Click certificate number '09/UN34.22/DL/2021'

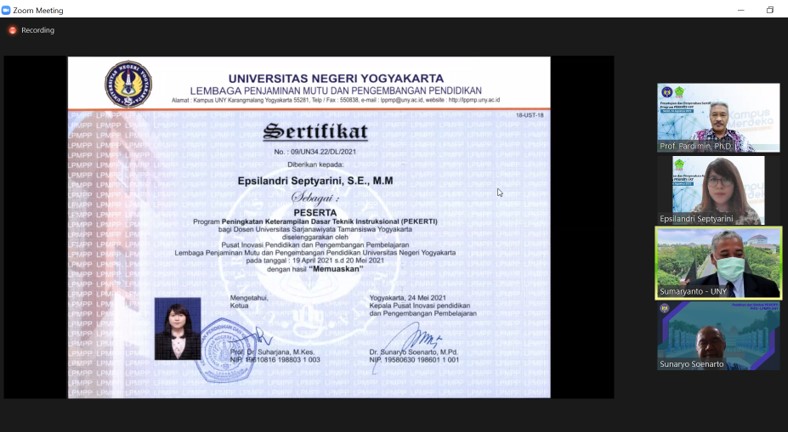coord(323,152)
